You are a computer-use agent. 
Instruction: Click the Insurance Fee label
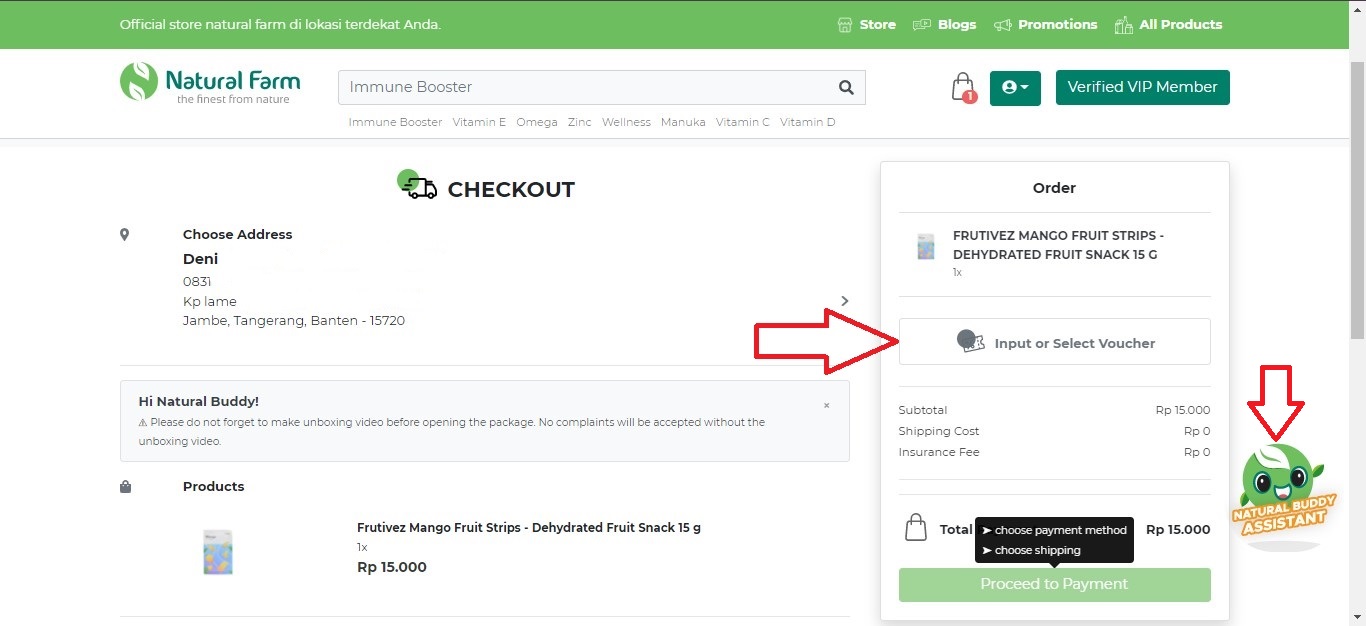pyautogui.click(x=939, y=452)
